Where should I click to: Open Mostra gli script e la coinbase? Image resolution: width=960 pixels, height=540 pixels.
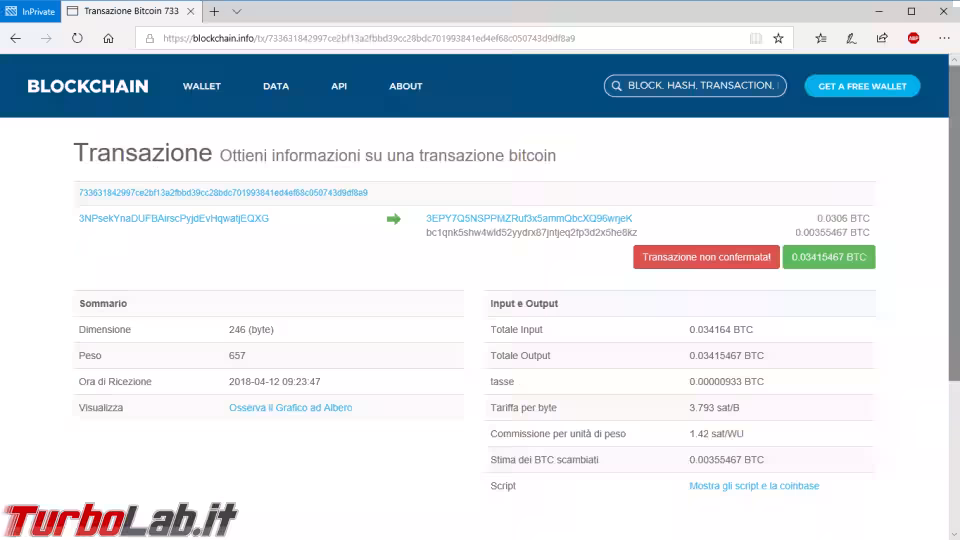point(754,486)
